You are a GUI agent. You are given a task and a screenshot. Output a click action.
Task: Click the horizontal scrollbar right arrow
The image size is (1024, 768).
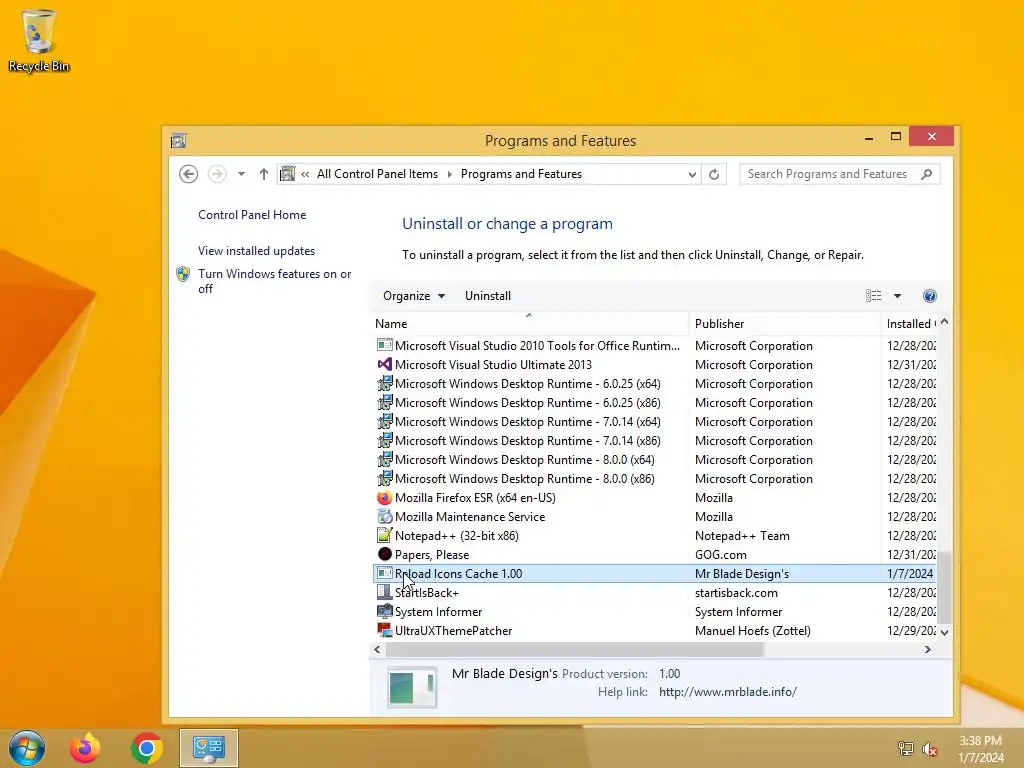point(927,649)
